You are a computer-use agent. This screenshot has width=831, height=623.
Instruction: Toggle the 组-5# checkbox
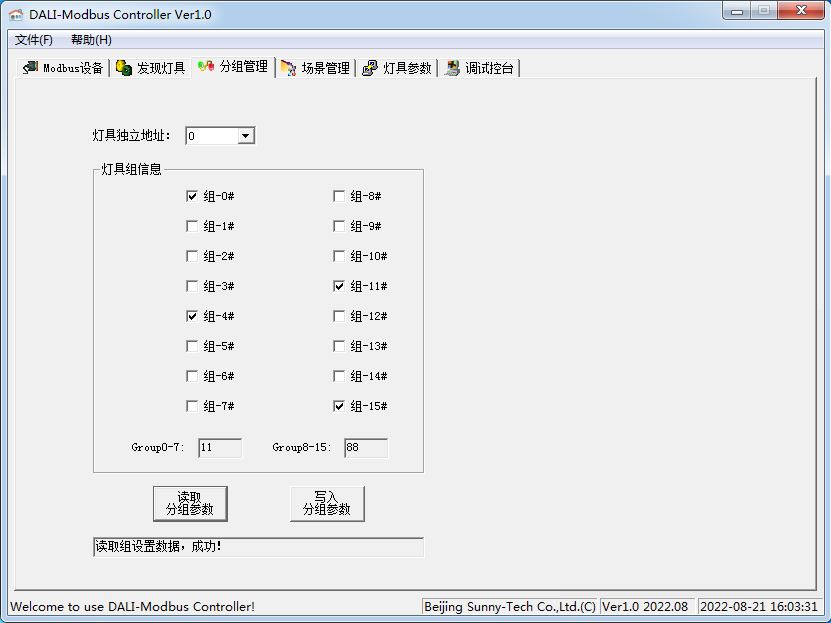[x=192, y=346]
